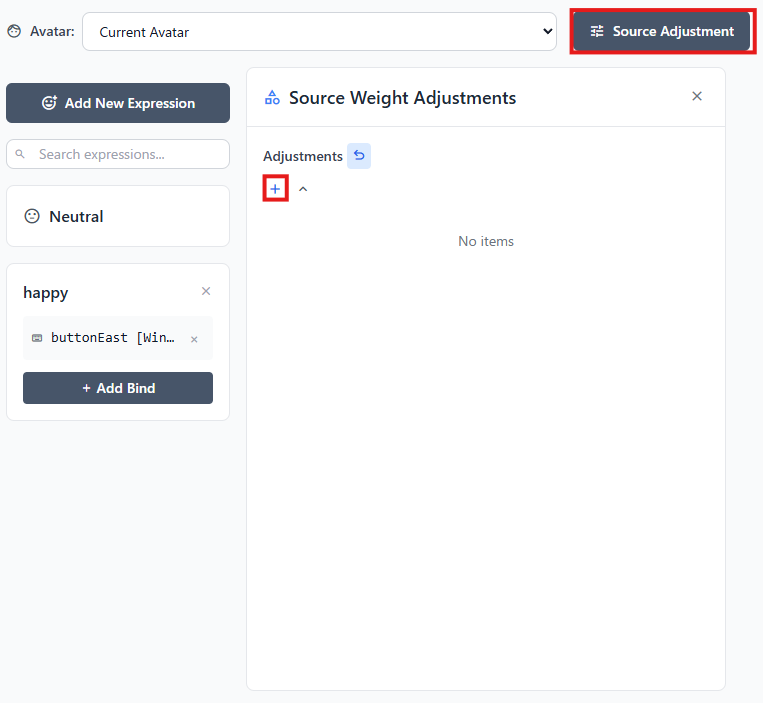The height and width of the screenshot is (703, 763).
Task: Delete the happy expression using its X
Action: (206, 291)
